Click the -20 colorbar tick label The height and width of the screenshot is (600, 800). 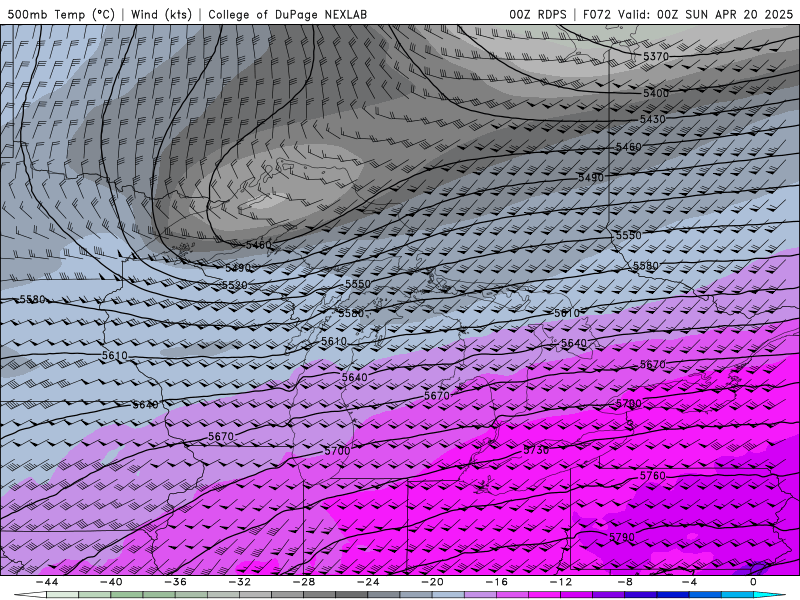click(432, 582)
